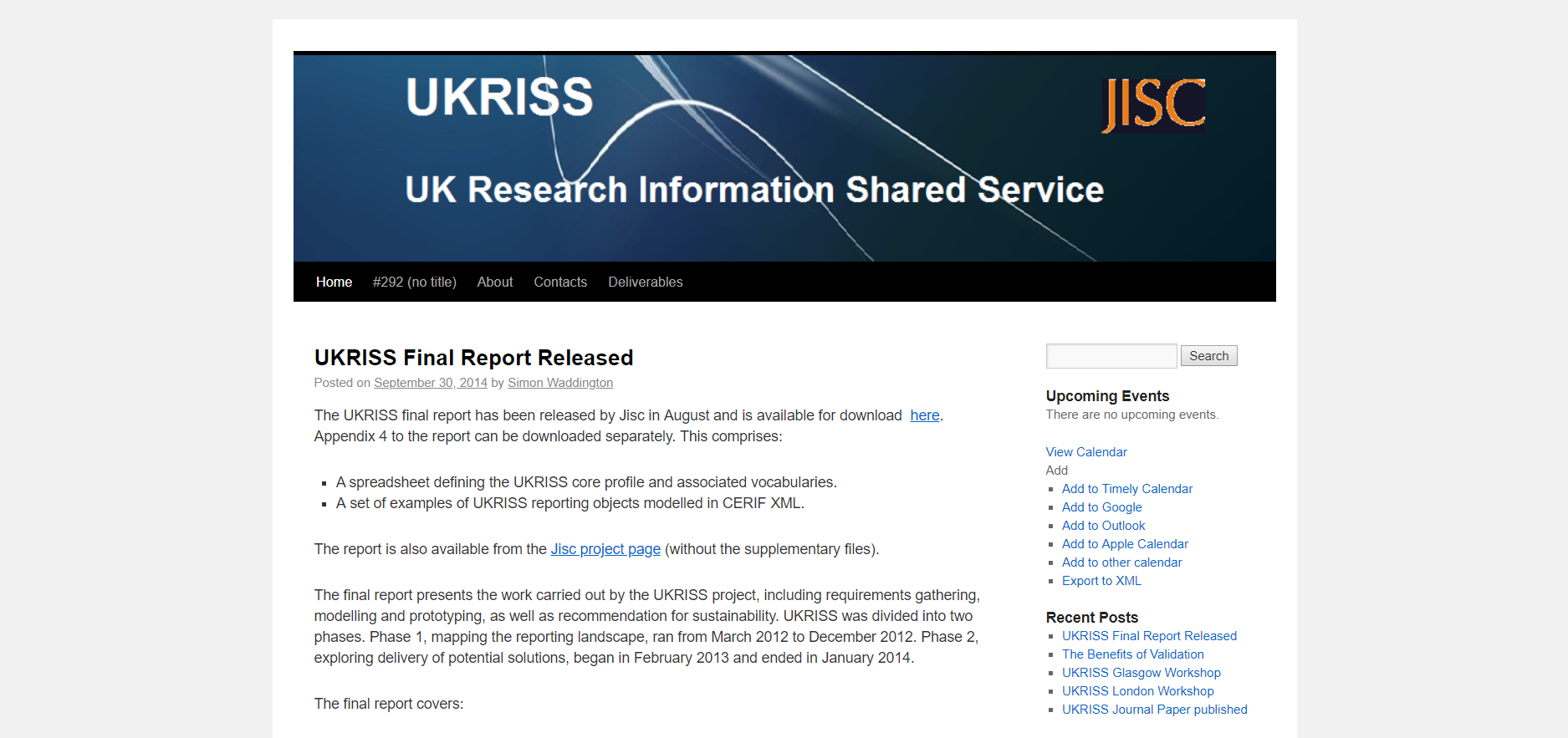This screenshot has width=1568, height=738.
Task: Select Add to Outlook
Action: tap(1104, 526)
